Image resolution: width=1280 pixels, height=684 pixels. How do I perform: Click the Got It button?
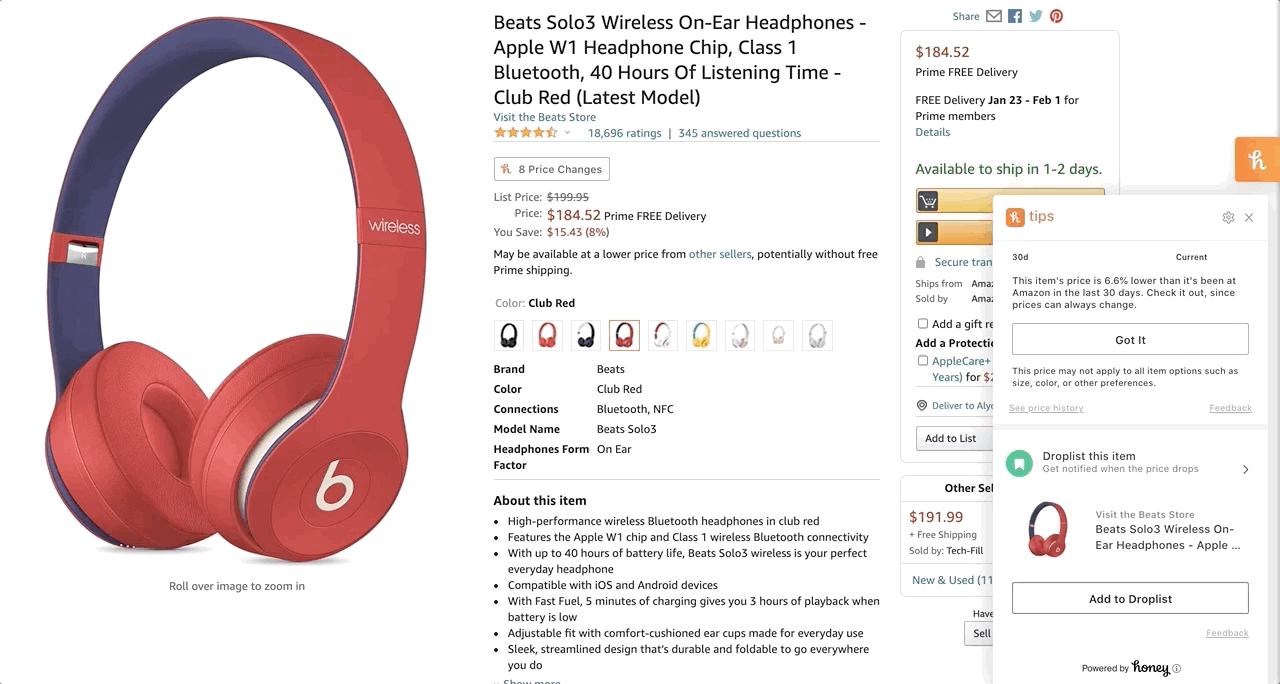tap(1130, 339)
